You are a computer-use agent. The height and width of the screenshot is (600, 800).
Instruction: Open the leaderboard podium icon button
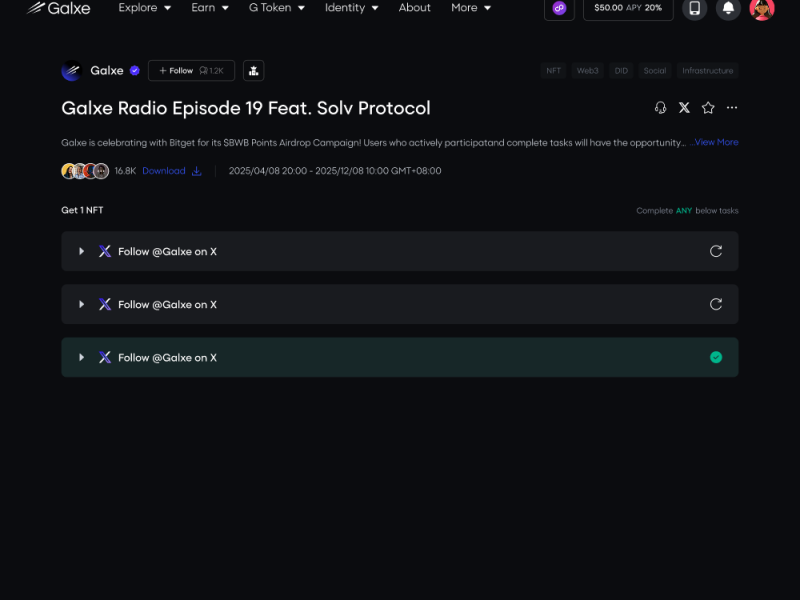click(x=254, y=70)
